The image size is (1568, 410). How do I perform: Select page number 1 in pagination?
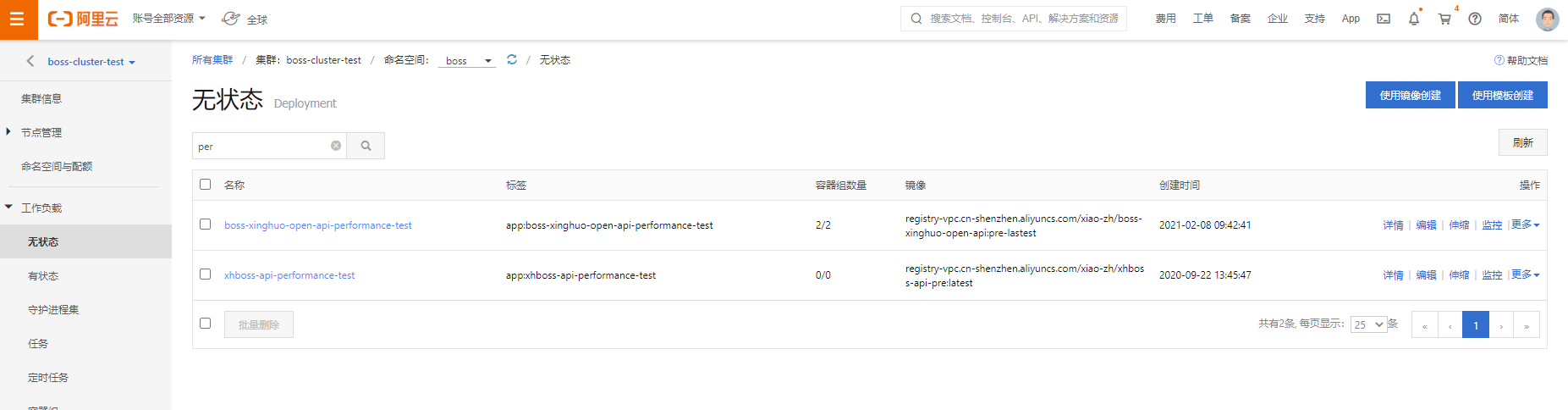point(1476,325)
